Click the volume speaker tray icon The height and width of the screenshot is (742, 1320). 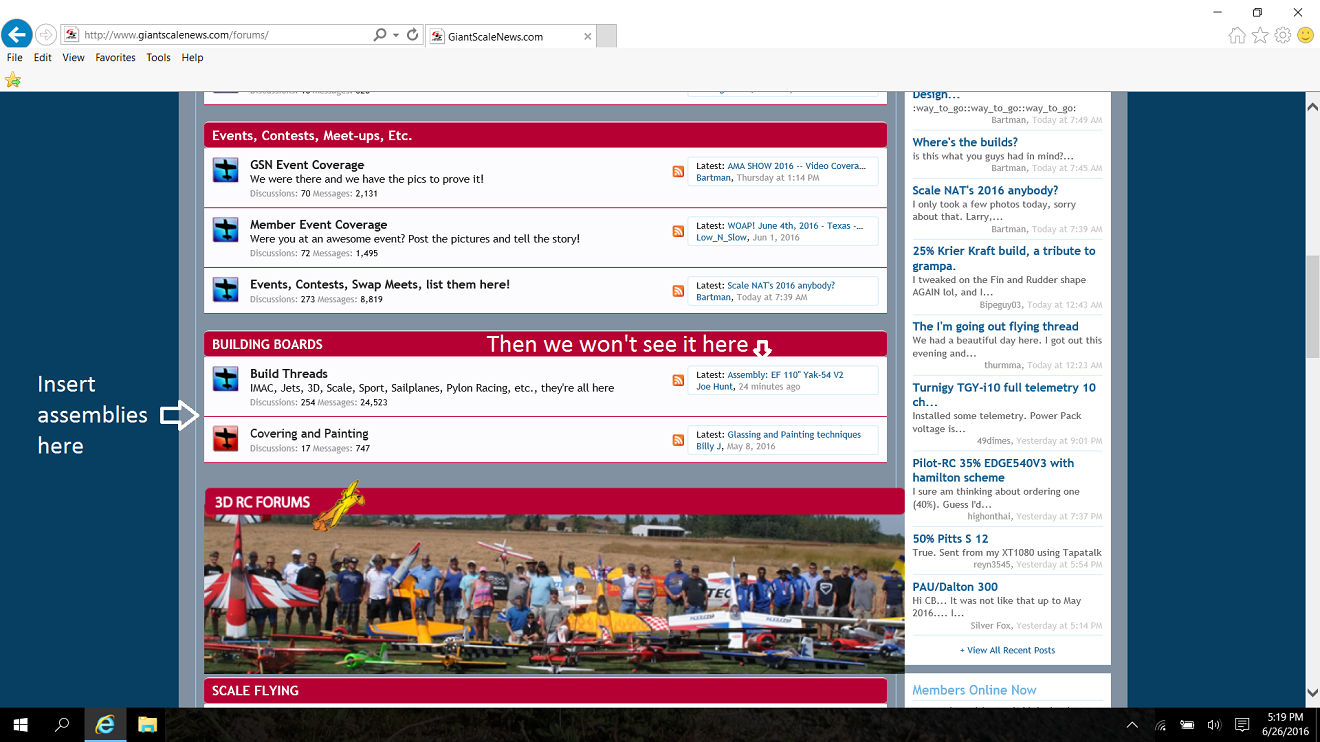(1214, 725)
